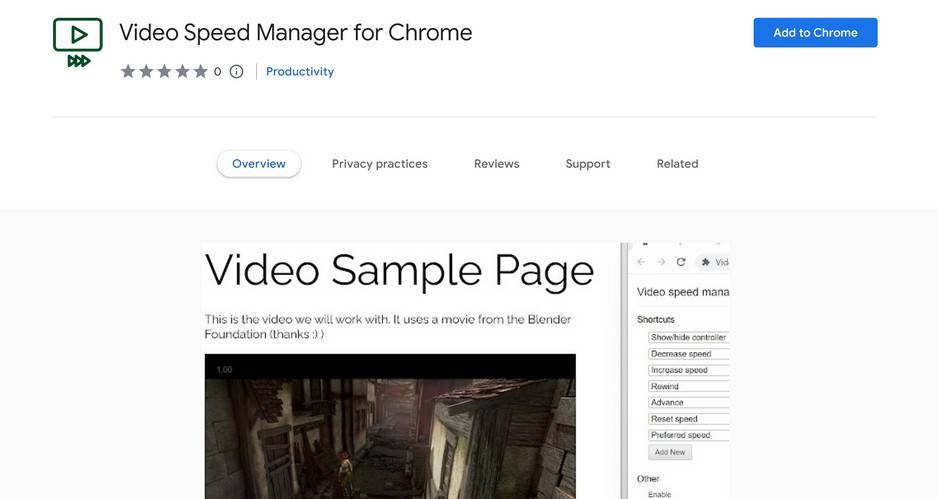
Task: Switch to the Privacy practices tab
Action: (379, 164)
